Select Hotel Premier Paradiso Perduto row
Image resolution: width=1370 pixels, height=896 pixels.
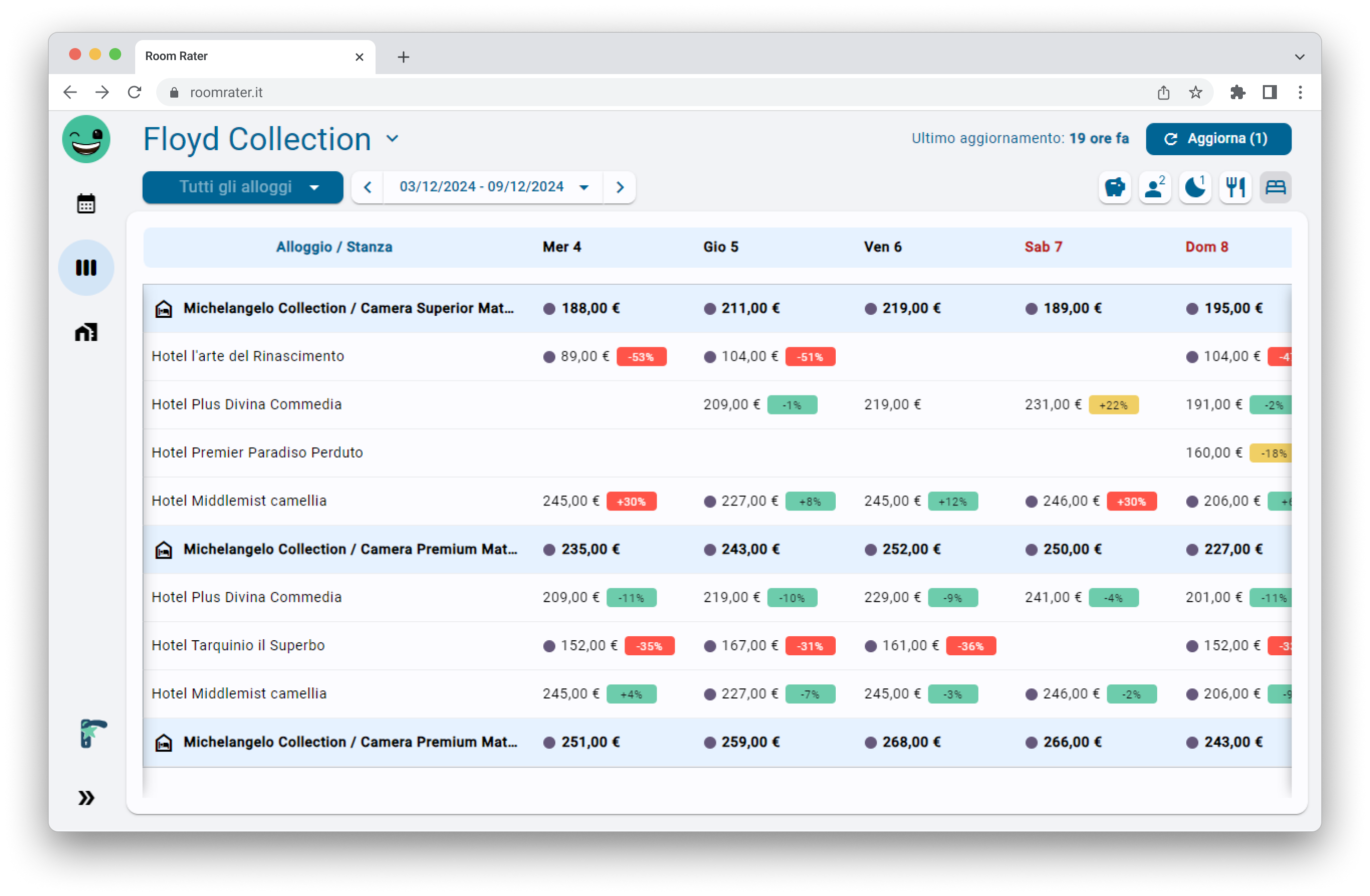[717, 453]
